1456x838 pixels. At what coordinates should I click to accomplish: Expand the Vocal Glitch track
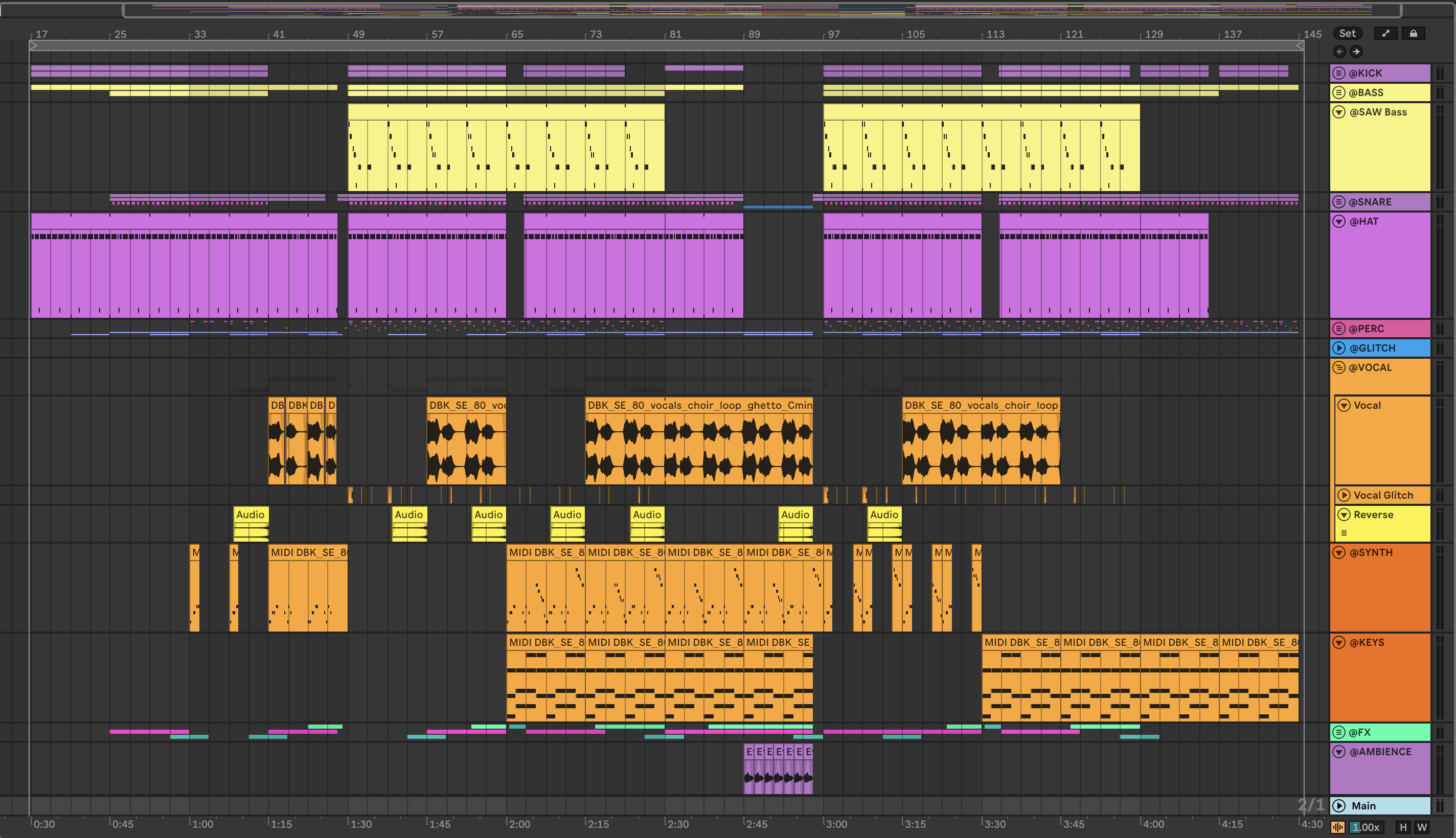click(1345, 496)
